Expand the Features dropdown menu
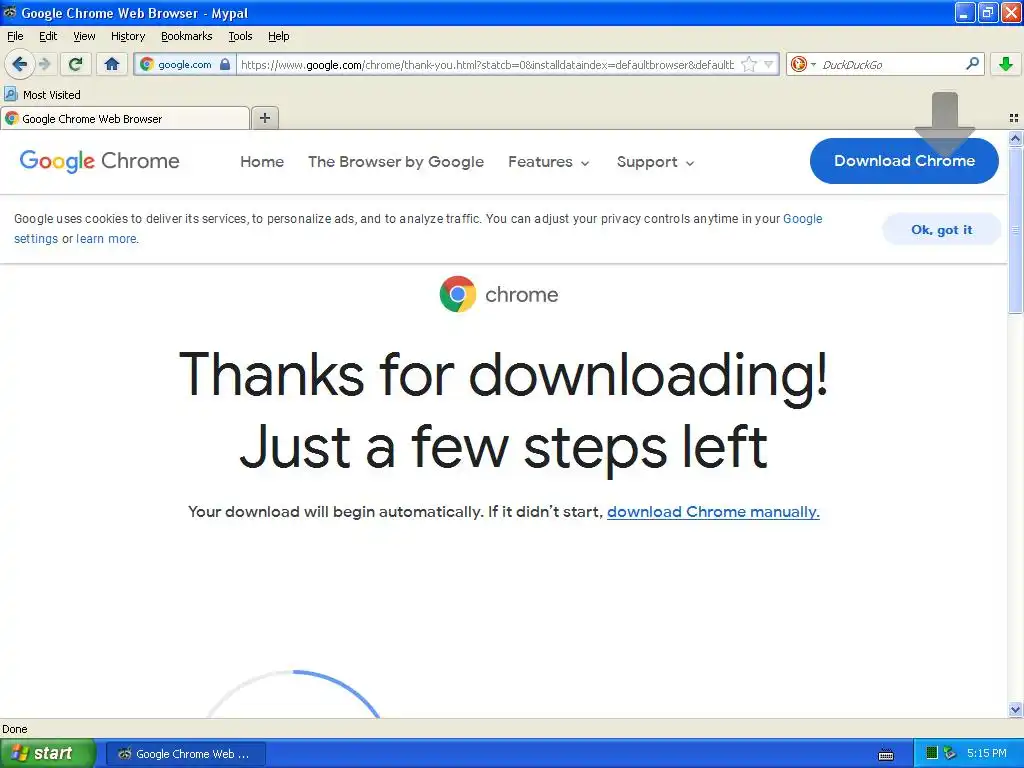Image resolution: width=1024 pixels, height=768 pixels. pos(549,161)
